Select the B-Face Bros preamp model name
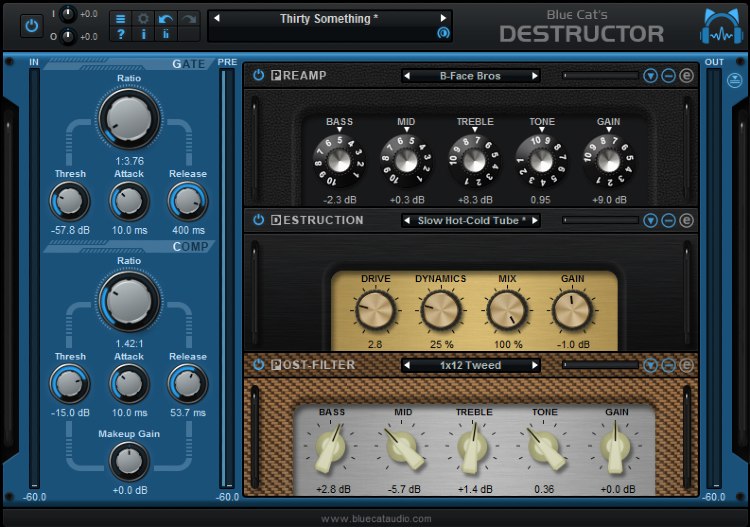The height and width of the screenshot is (527, 750). (x=470, y=76)
